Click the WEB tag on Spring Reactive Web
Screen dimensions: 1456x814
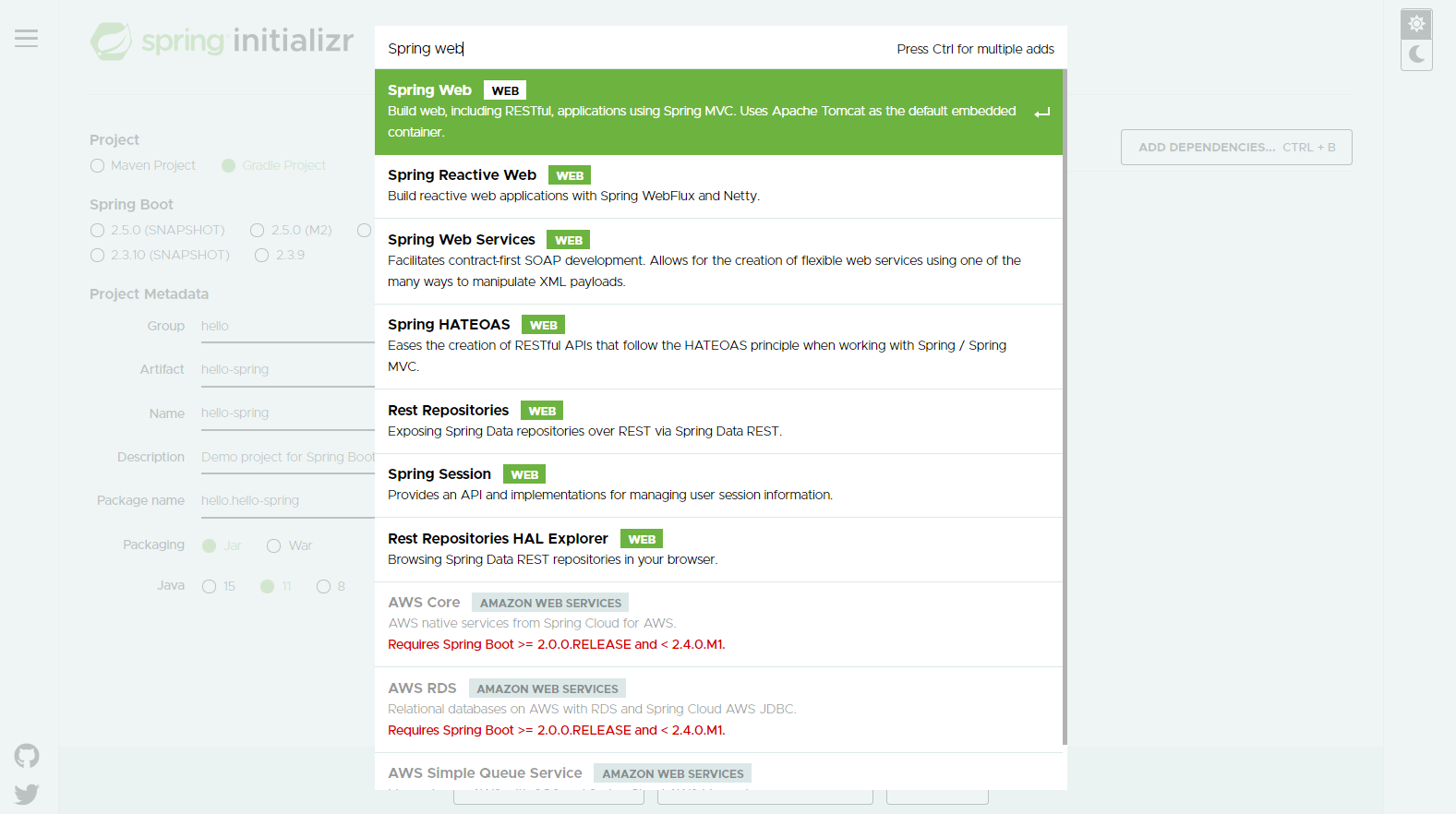pyautogui.click(x=570, y=175)
